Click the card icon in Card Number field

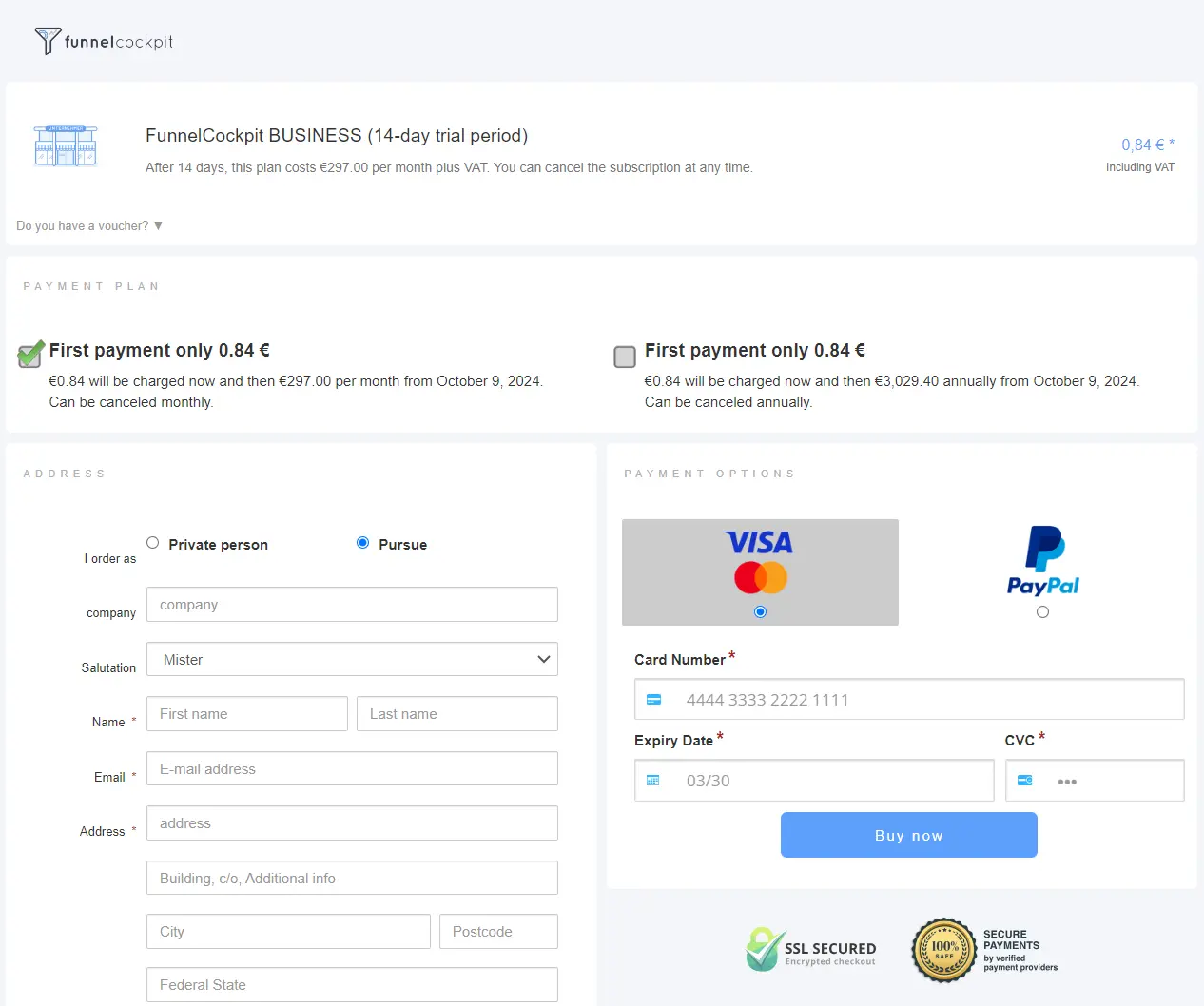pyautogui.click(x=654, y=700)
